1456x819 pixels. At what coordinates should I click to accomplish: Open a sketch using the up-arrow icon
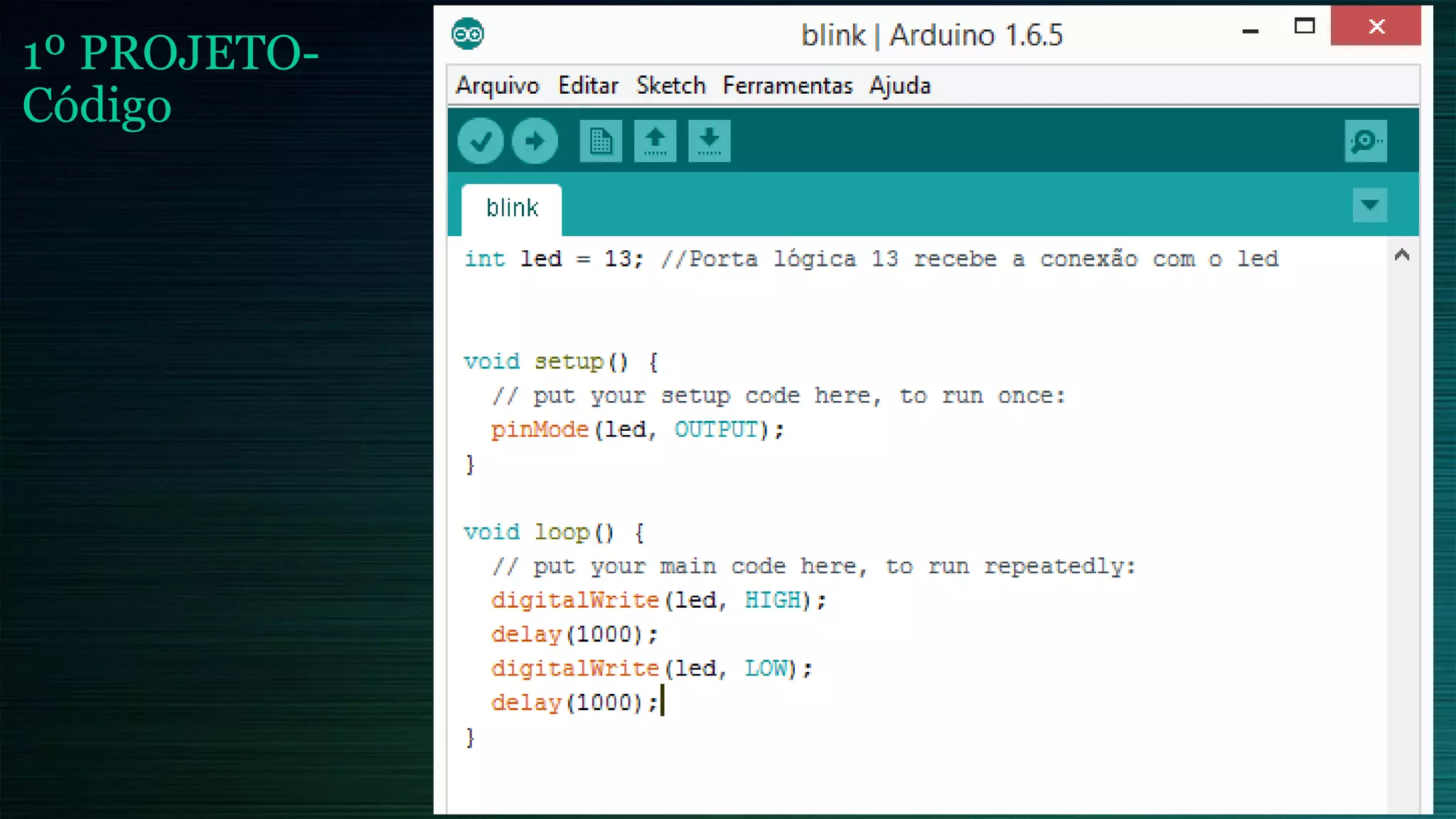coord(655,141)
